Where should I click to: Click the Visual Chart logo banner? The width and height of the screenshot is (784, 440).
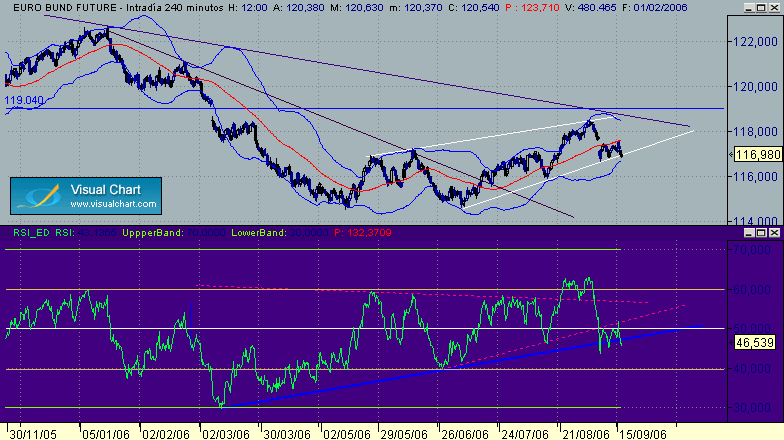point(86,196)
